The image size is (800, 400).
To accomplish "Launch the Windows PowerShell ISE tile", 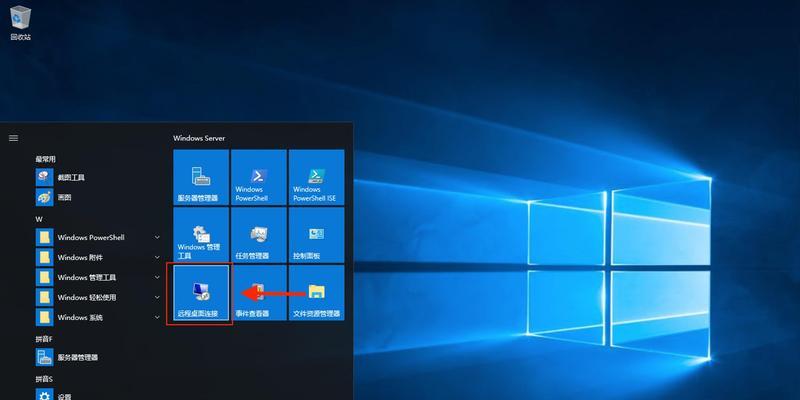I will [316, 177].
